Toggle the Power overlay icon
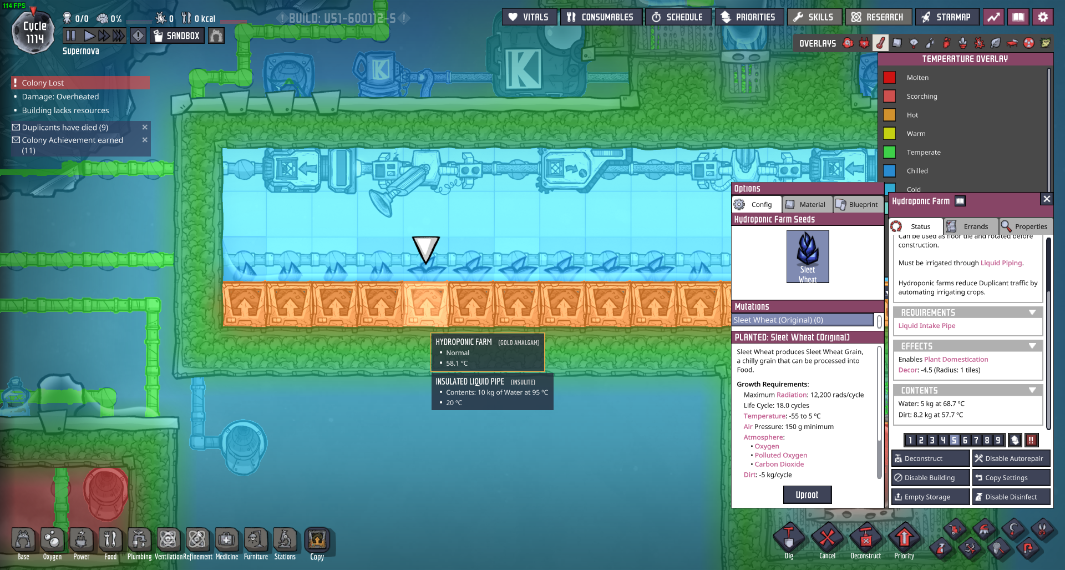1065x570 pixels. 864,43
